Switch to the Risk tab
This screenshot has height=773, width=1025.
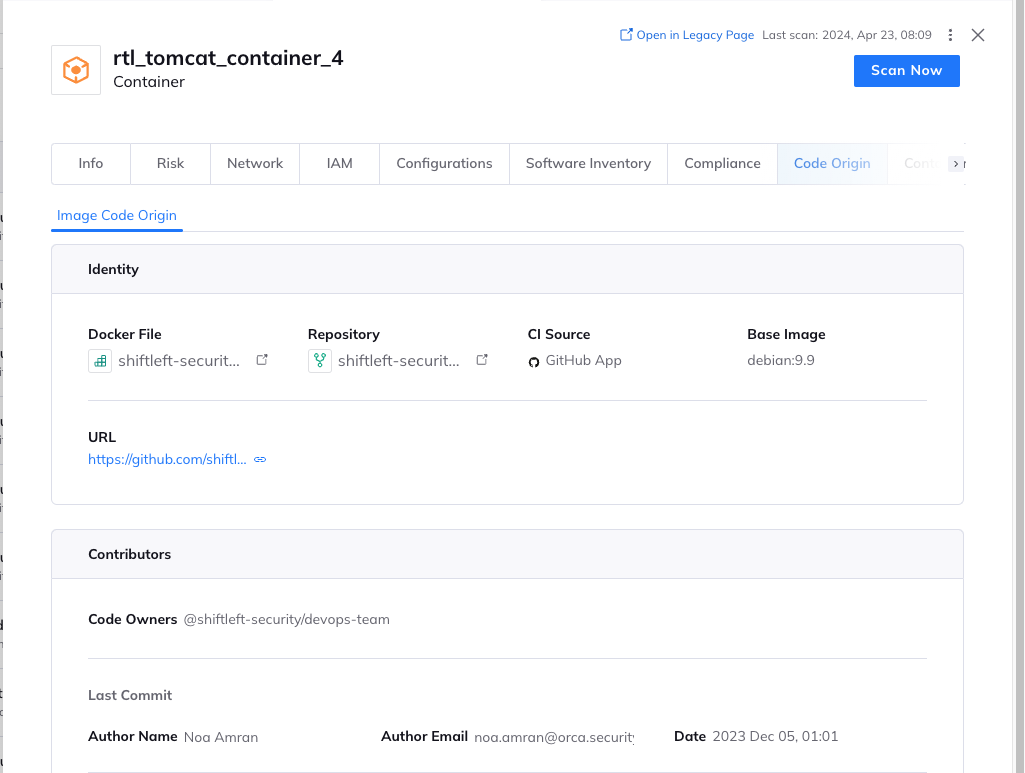pyautogui.click(x=171, y=163)
